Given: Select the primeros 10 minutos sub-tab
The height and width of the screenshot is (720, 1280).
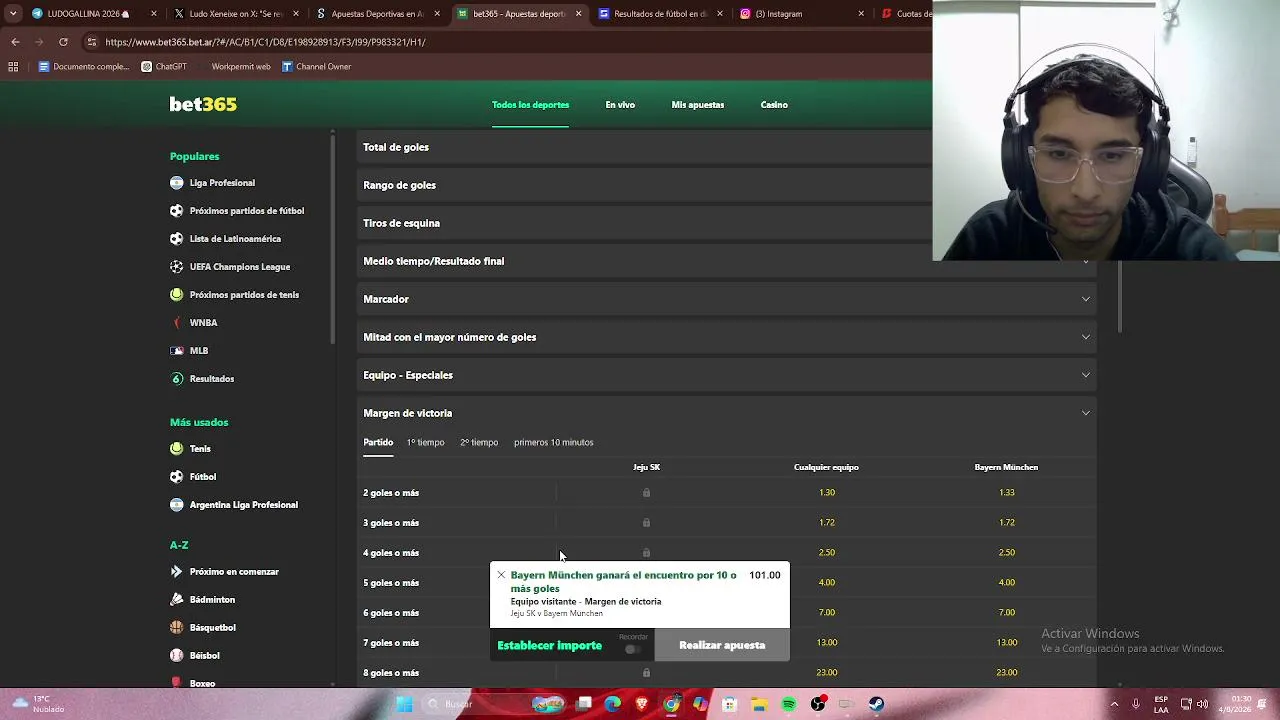Looking at the screenshot, I should tap(554, 442).
